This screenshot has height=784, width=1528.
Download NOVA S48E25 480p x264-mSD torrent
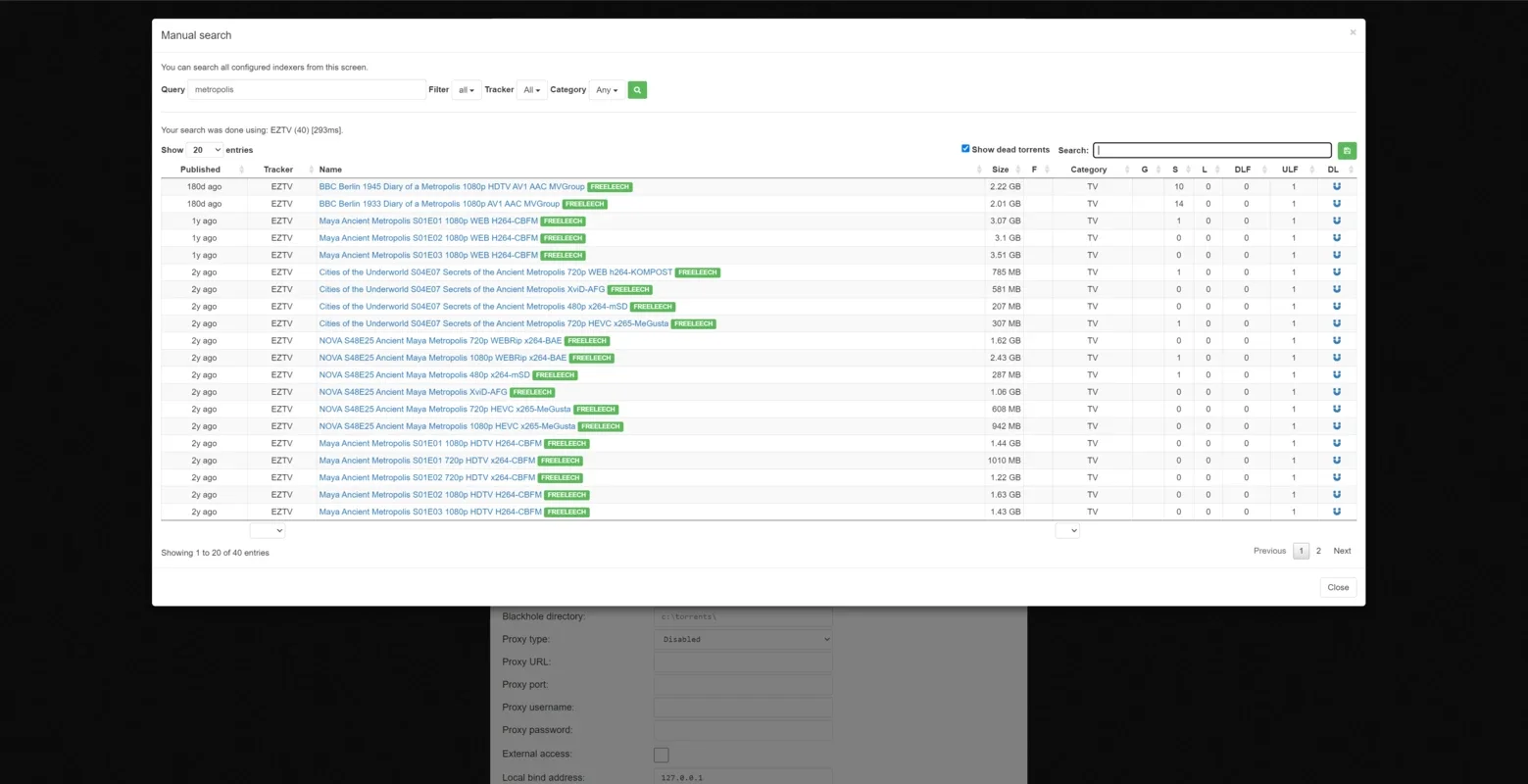[x=1337, y=375]
